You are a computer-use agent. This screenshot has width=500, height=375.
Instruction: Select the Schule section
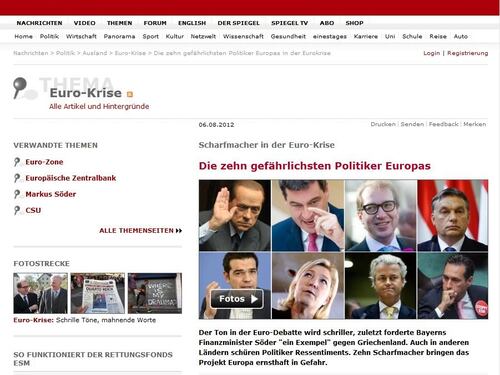[412, 36]
